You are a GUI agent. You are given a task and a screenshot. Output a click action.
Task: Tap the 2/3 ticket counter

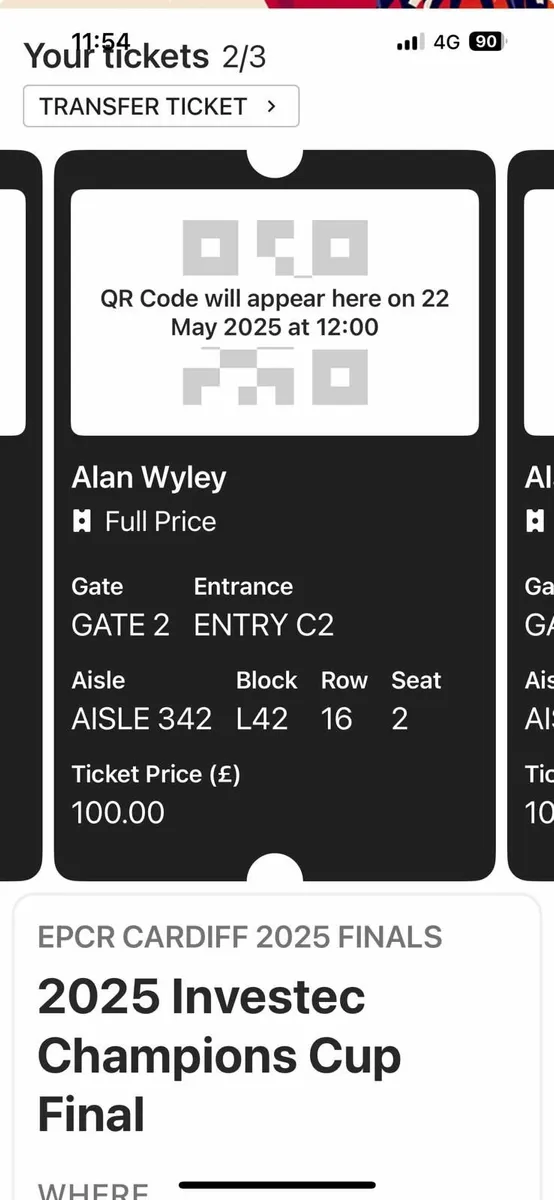[244, 57]
